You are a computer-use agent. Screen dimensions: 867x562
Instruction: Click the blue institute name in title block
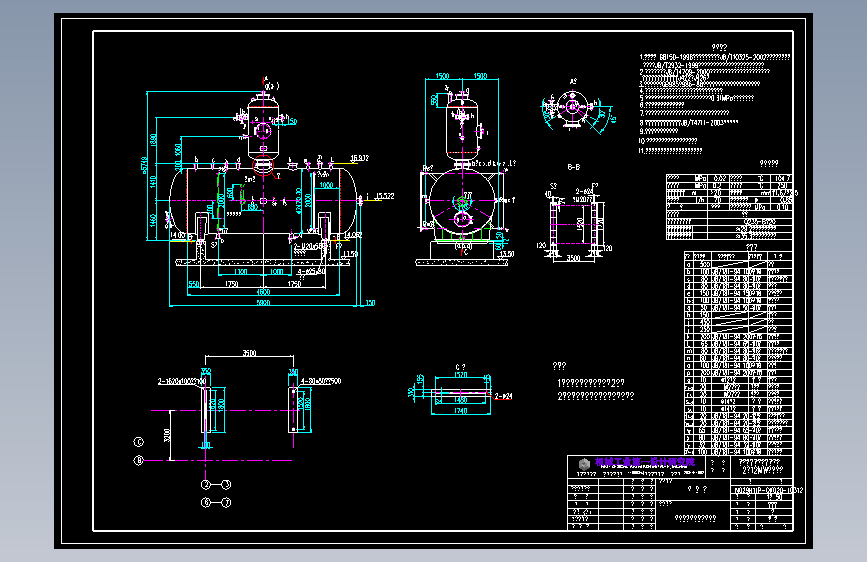point(645,462)
